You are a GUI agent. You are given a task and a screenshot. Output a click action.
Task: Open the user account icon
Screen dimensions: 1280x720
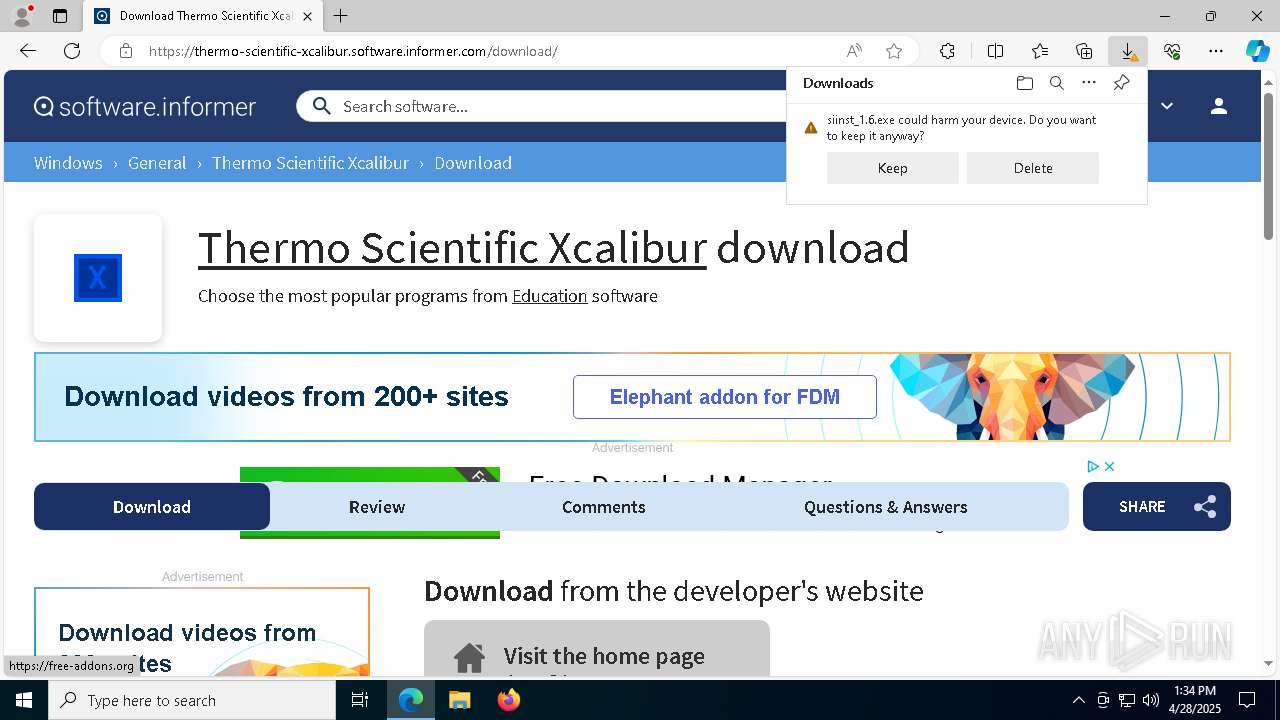[1218, 106]
